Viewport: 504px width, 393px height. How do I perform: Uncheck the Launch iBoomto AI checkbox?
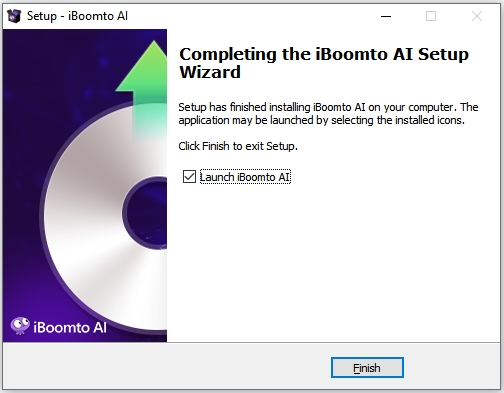189,177
